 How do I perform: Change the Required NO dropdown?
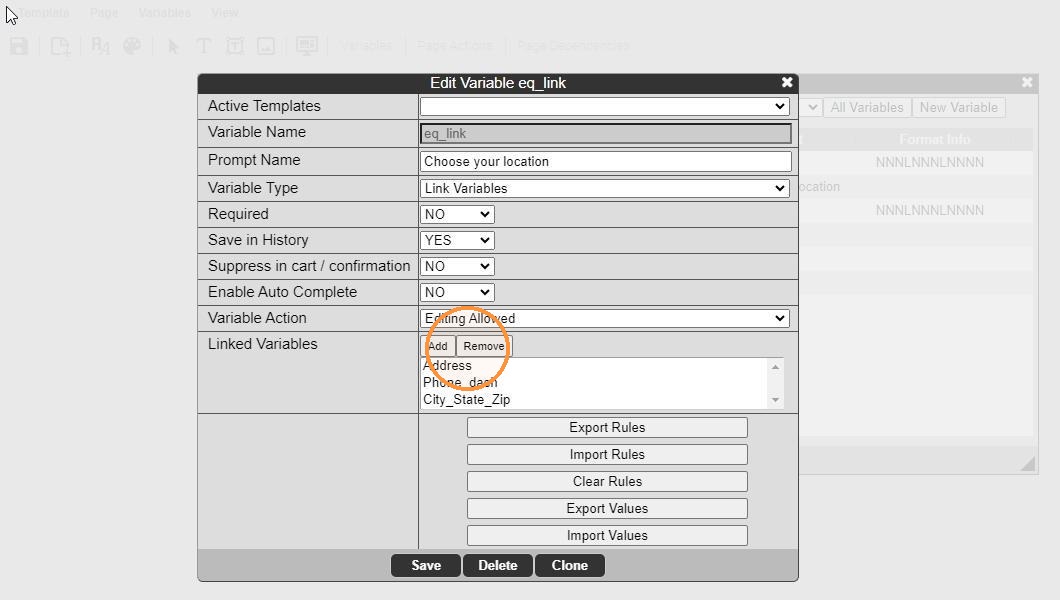point(457,214)
